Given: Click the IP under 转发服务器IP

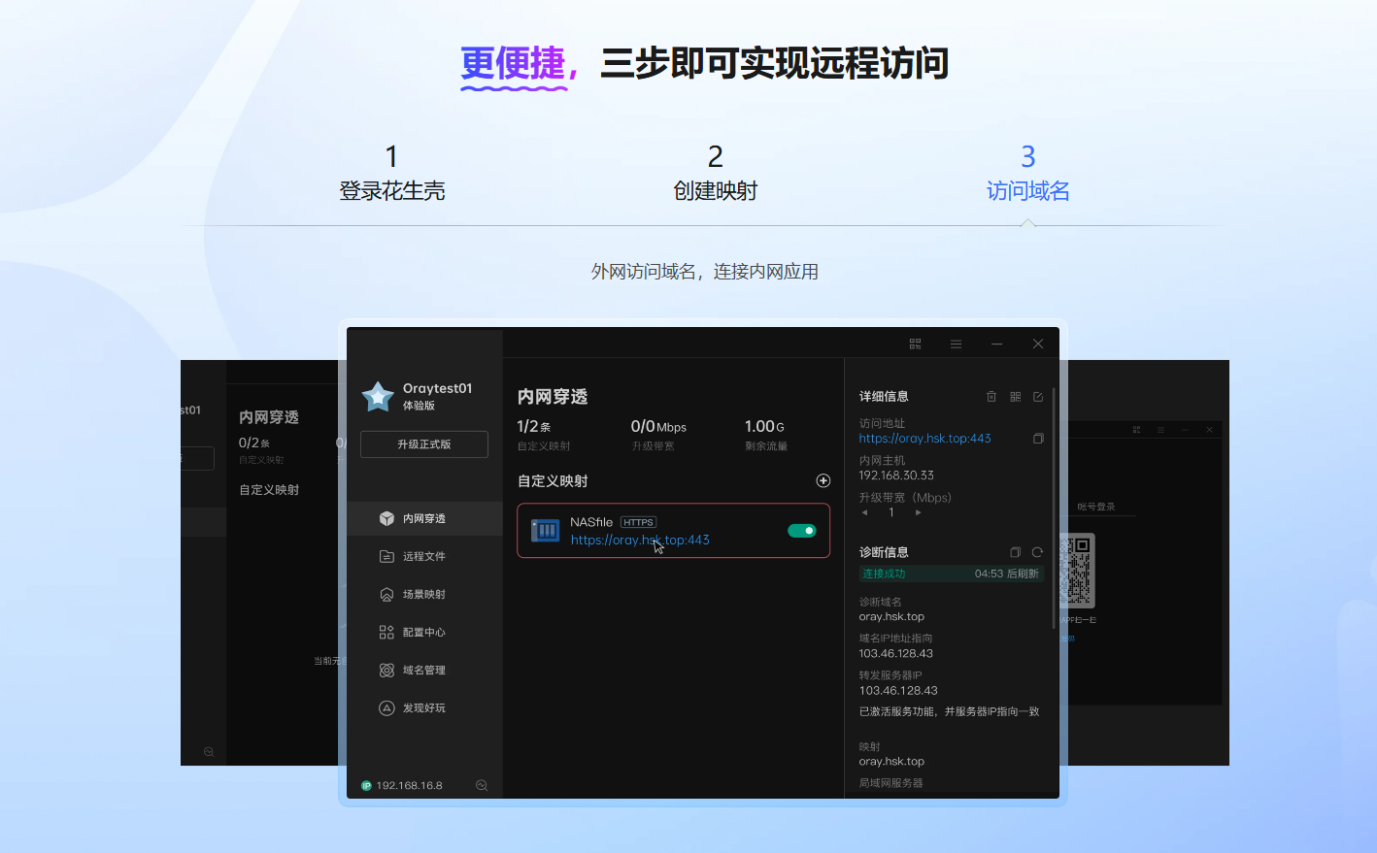Looking at the screenshot, I should (898, 690).
